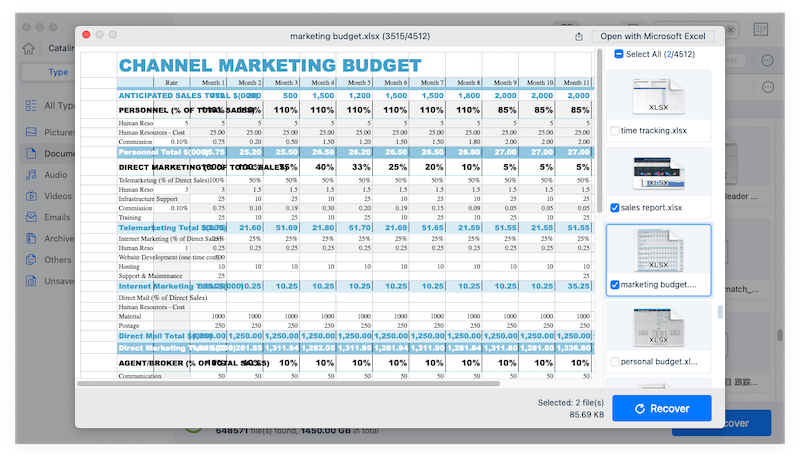
Task: Click the Support & Maintenance row label
Action: click(x=150, y=276)
